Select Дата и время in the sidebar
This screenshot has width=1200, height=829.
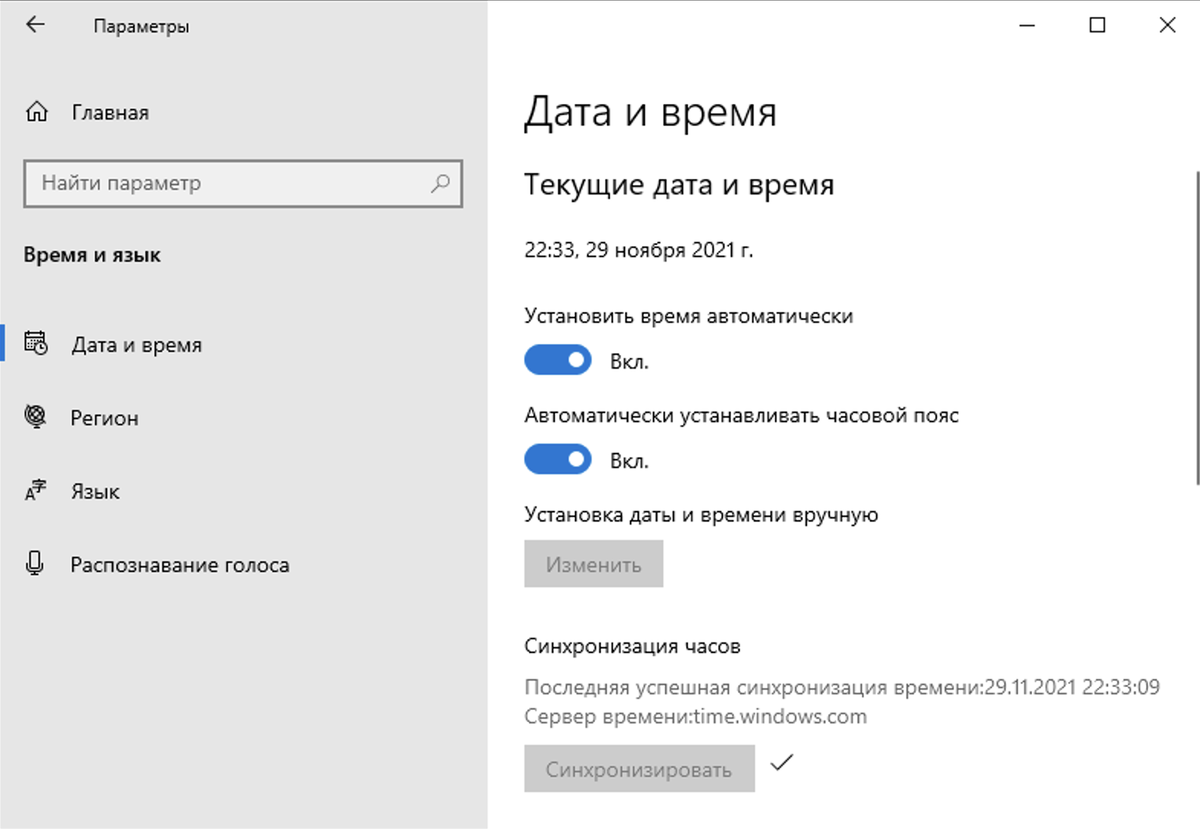pos(135,345)
